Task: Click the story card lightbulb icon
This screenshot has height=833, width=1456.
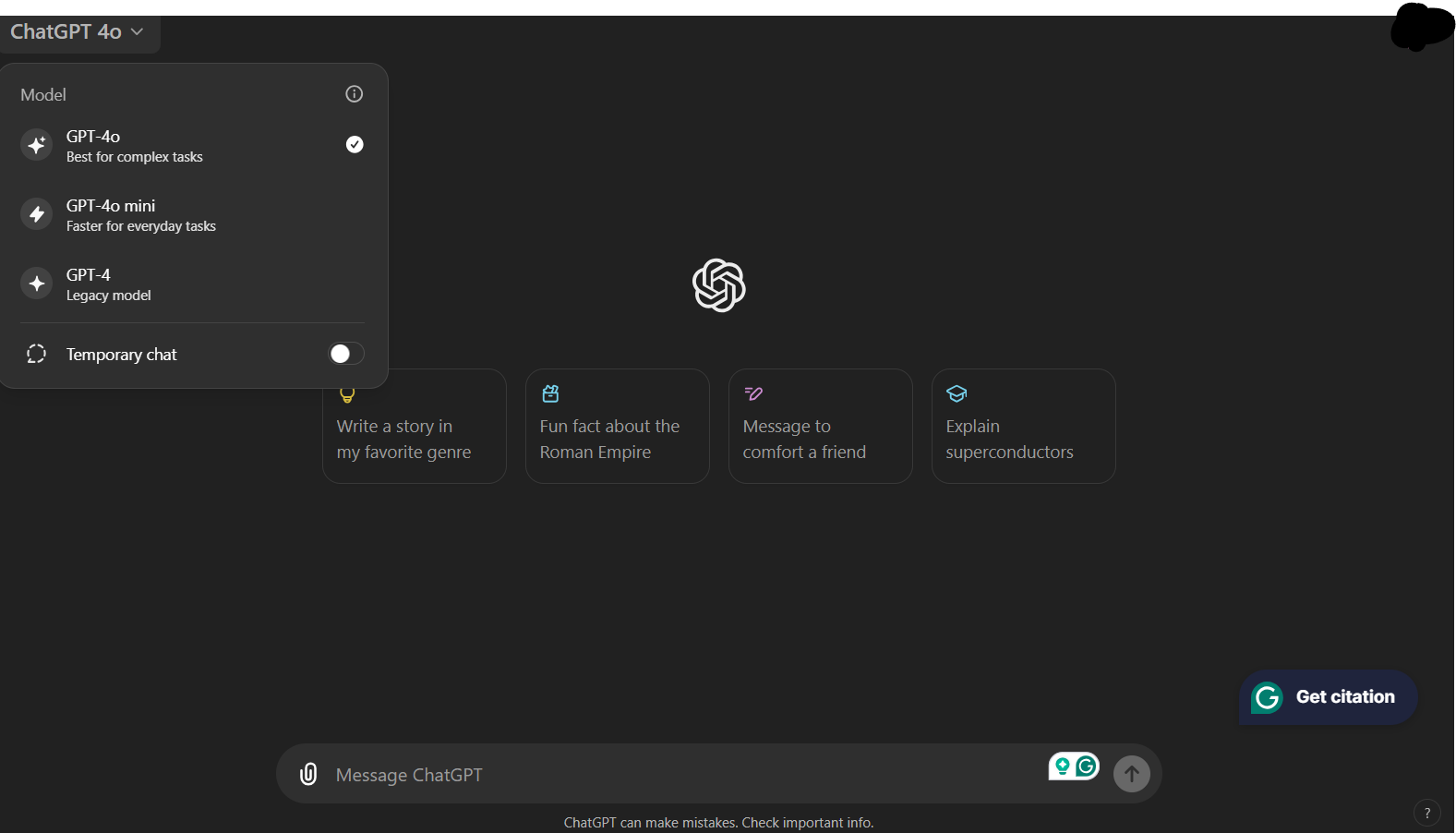Action: [x=347, y=395]
